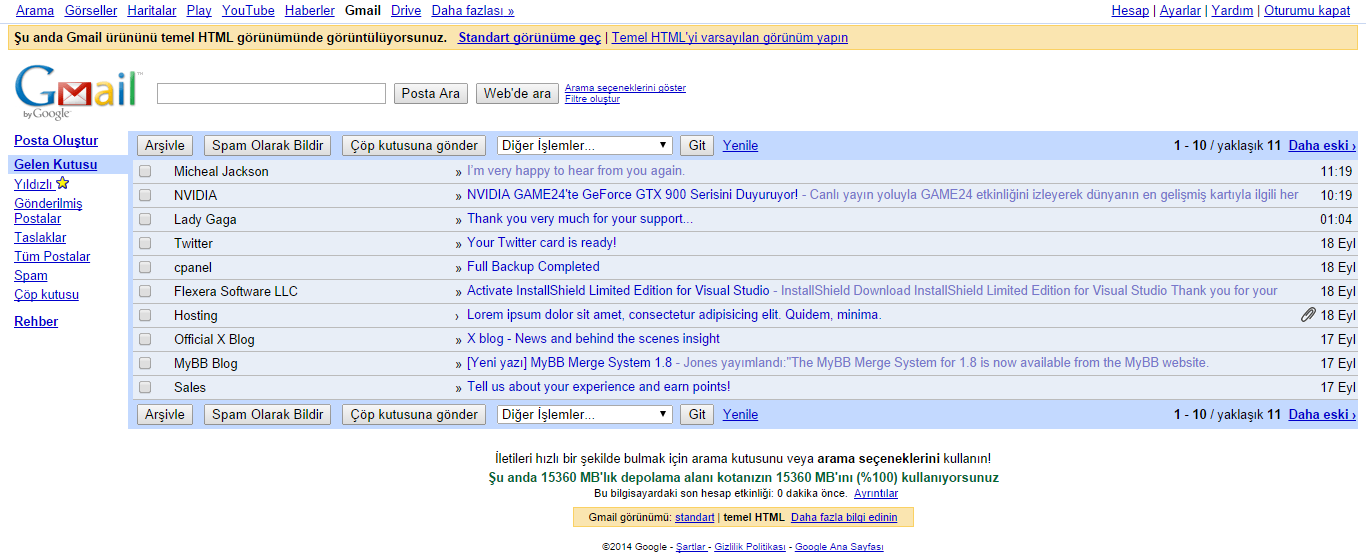Check the Flexera Software LLC checkbox
The height and width of the screenshot is (556, 1366).
coord(145,291)
